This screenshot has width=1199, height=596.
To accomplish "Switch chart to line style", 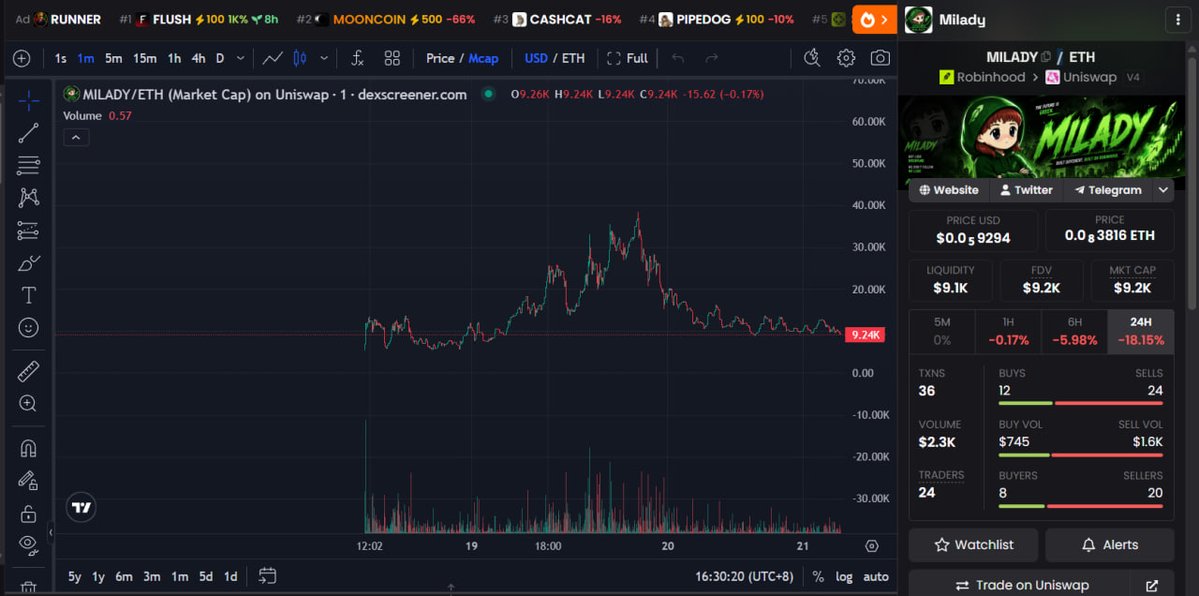I will tap(272, 58).
